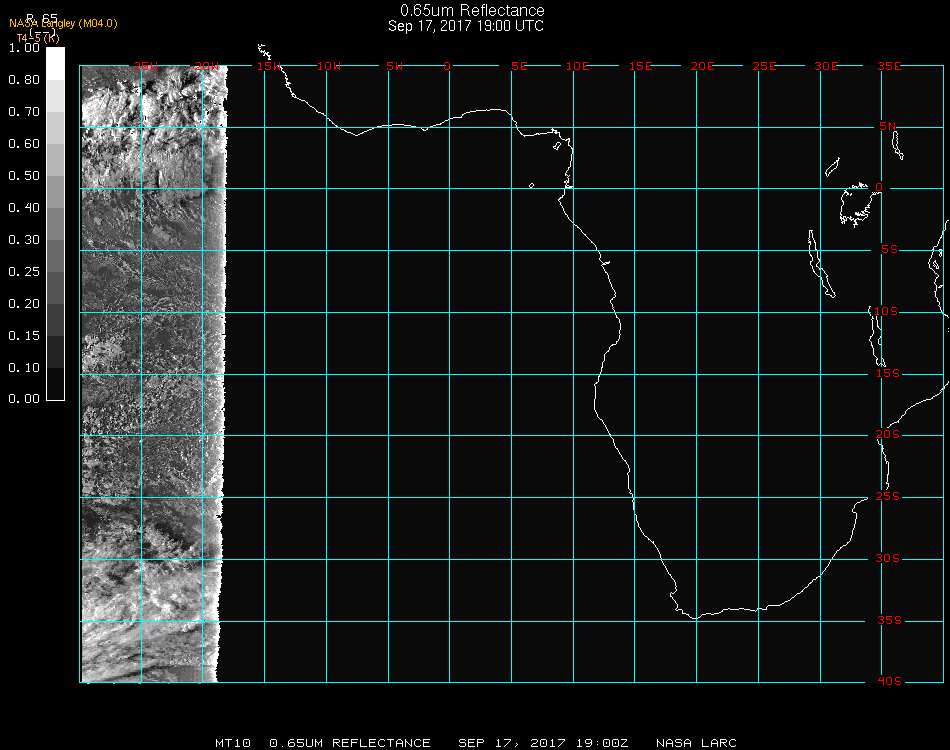Screen dimensions: 950x750
Task: Pick the black bottom segment of the color bar
Action: click(55, 383)
